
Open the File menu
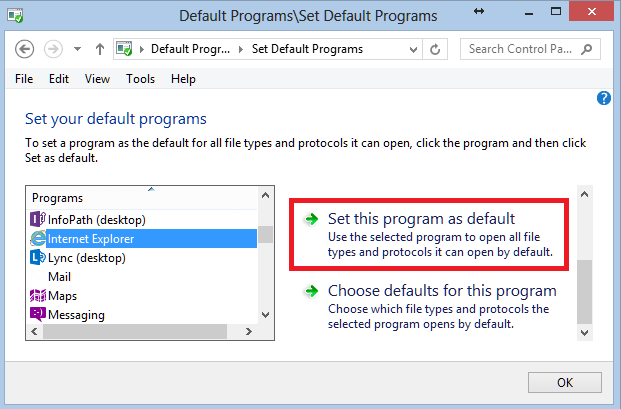[24, 79]
